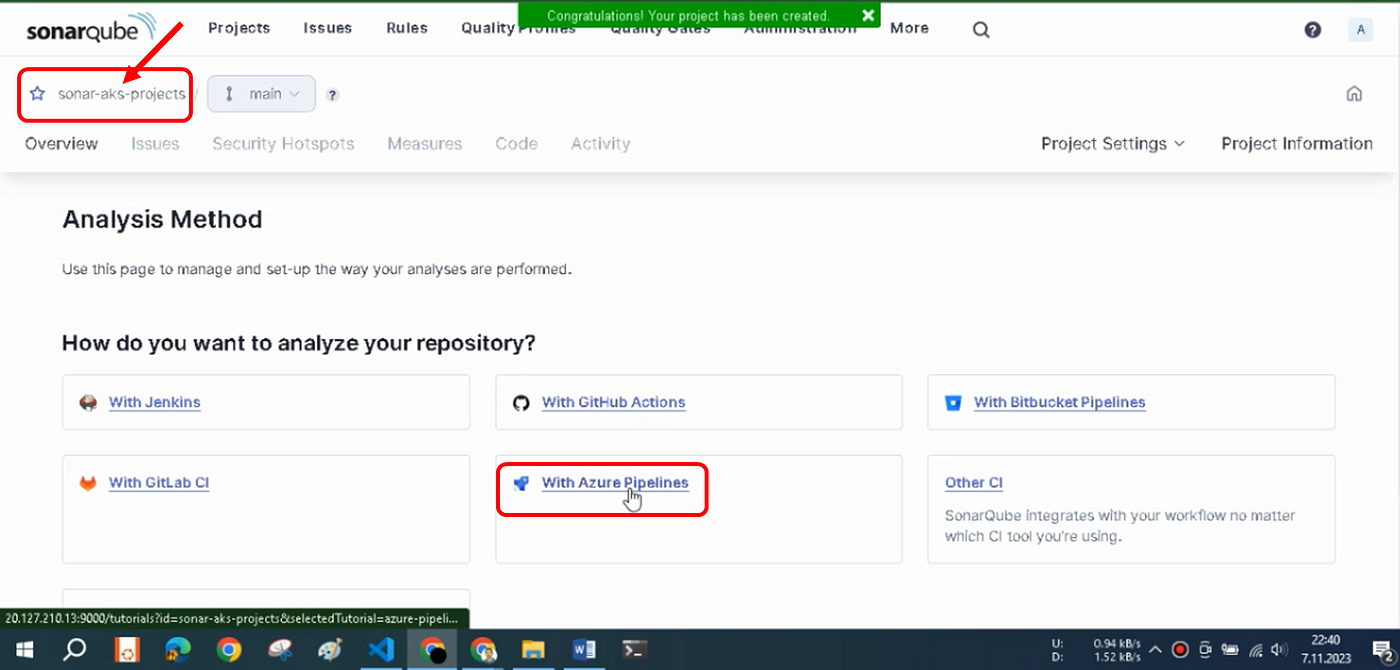The width and height of the screenshot is (1400, 670).
Task: Open the Code tab
Action: click(x=517, y=144)
